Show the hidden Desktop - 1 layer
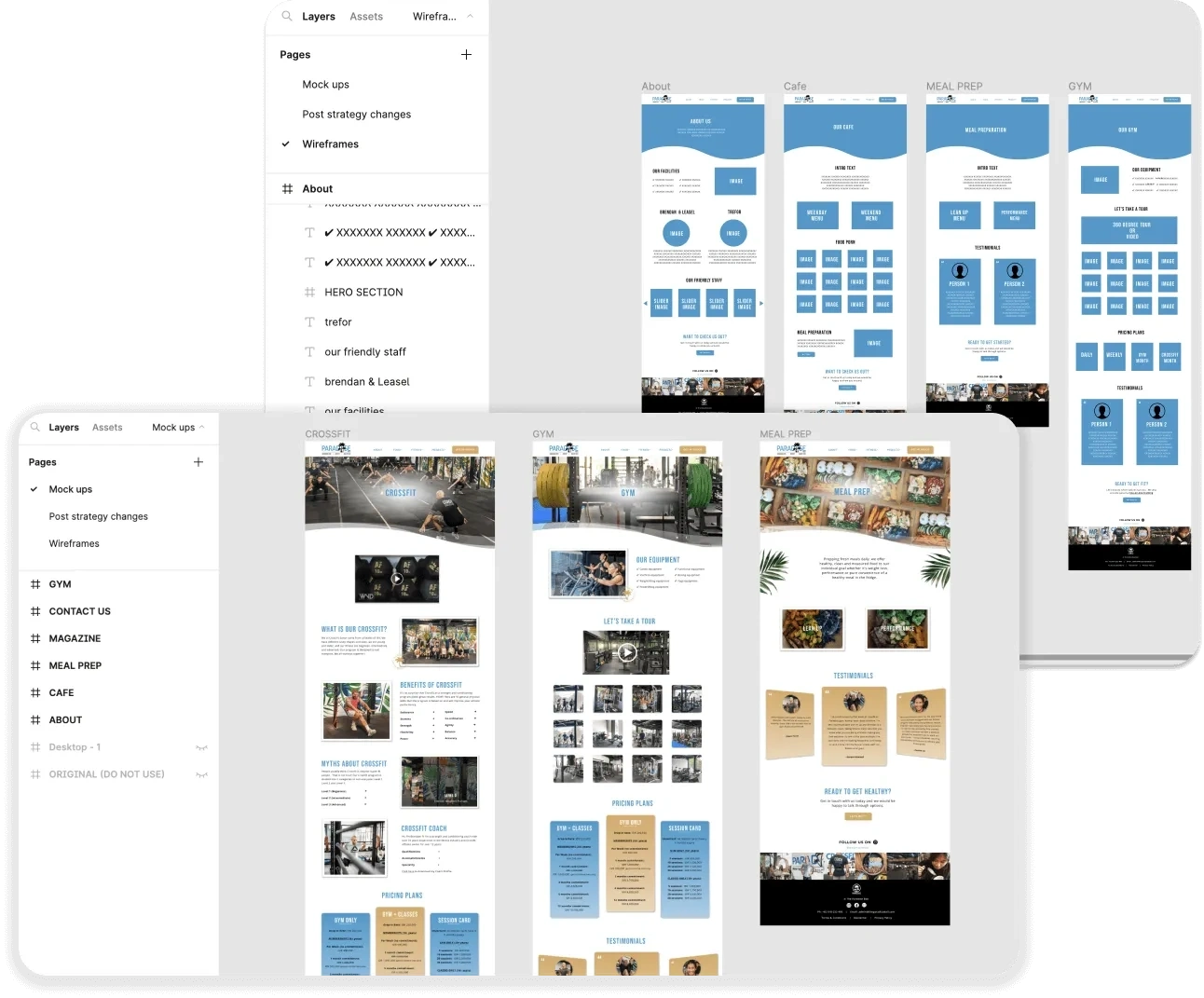The height and width of the screenshot is (998, 1204). click(201, 747)
